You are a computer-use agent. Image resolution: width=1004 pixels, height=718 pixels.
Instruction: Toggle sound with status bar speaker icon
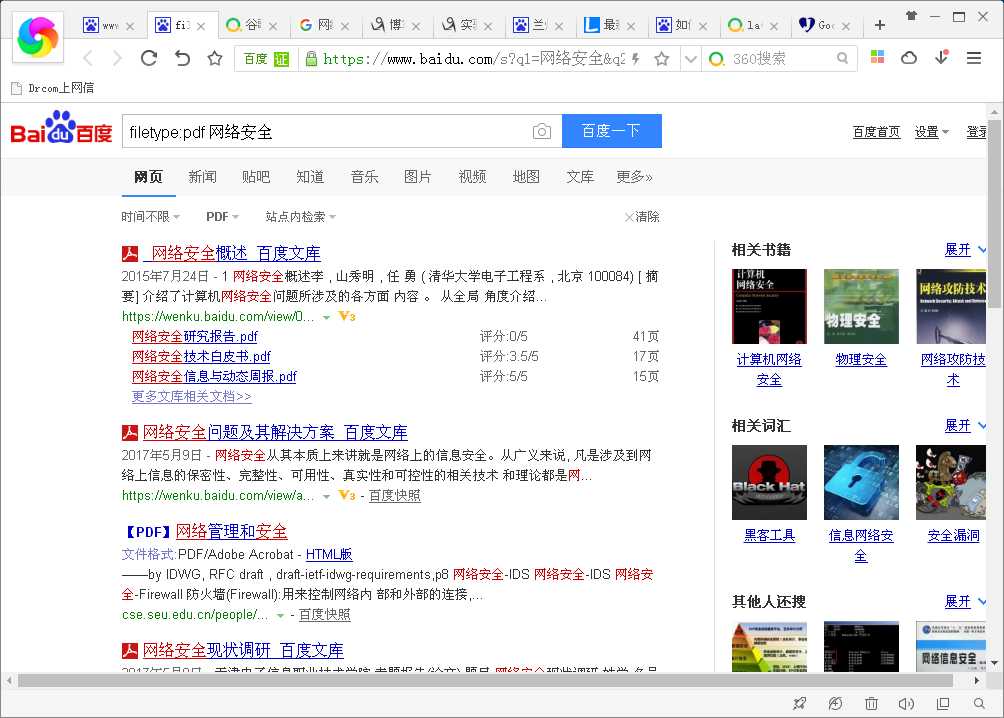906,704
